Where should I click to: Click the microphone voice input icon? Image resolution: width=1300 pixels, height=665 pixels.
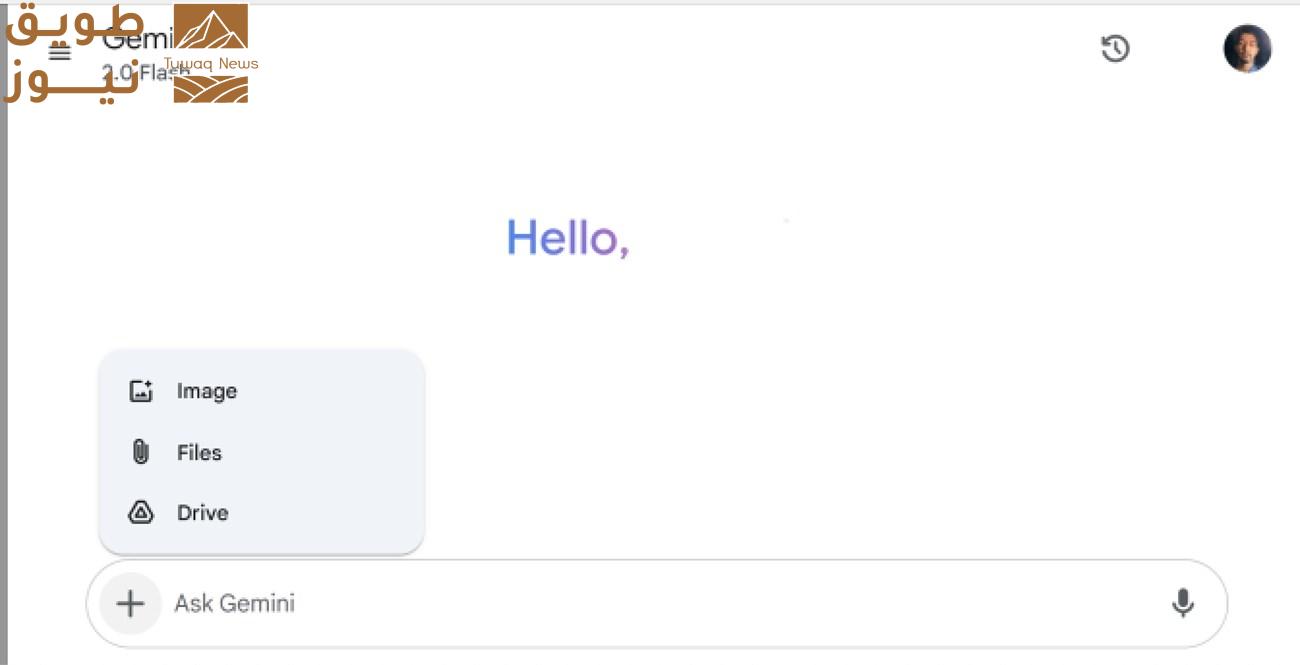click(x=1182, y=603)
